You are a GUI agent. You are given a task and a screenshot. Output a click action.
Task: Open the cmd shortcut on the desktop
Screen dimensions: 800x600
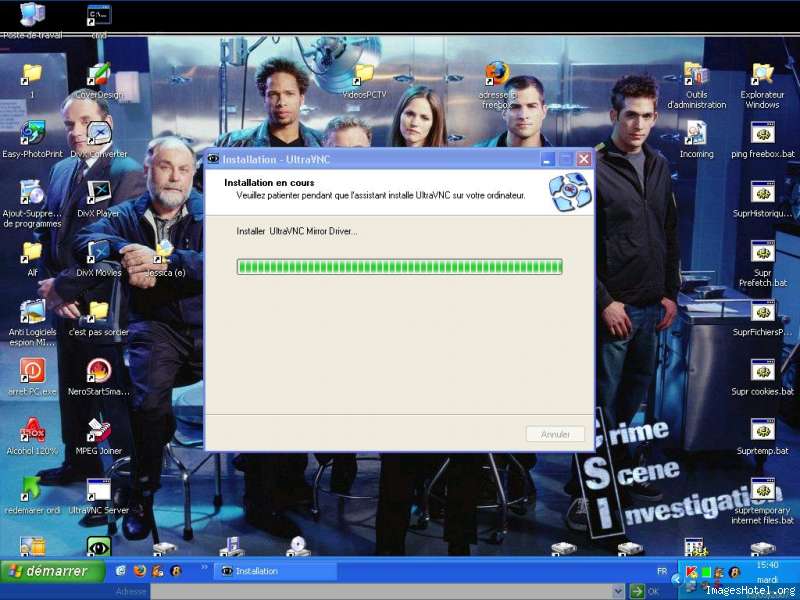point(98,16)
